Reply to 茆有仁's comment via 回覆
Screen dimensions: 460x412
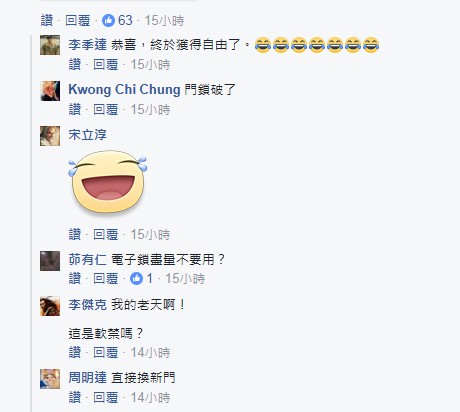pyautogui.click(x=106, y=278)
